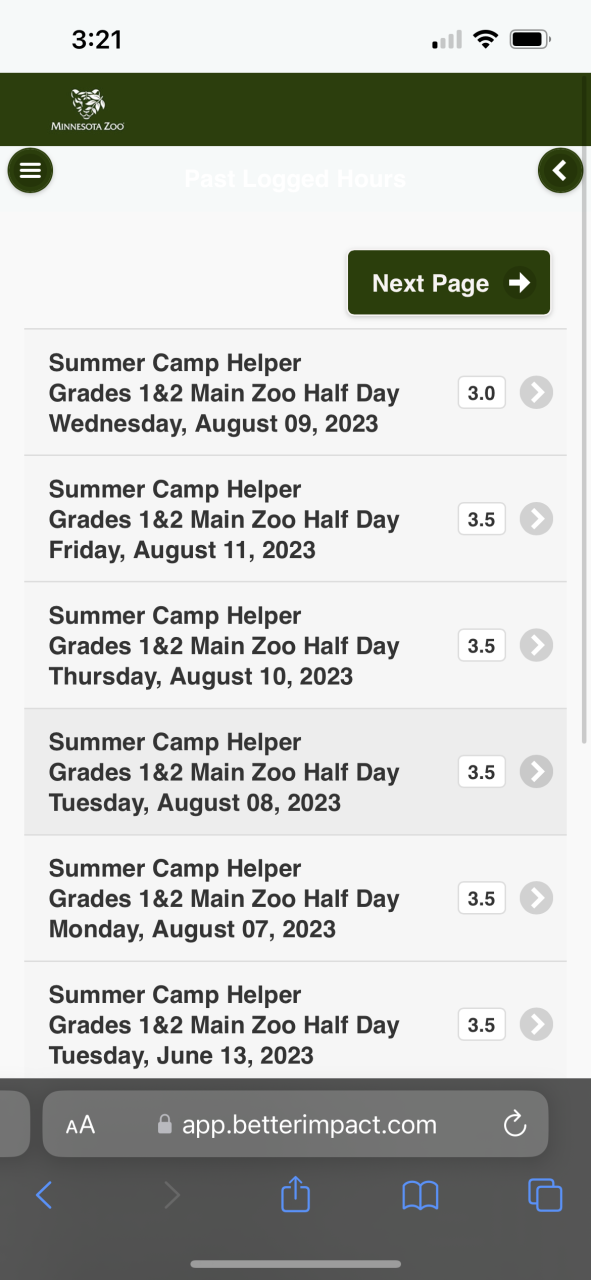
Task: Tap Safari's share icon
Action: 295,1195
